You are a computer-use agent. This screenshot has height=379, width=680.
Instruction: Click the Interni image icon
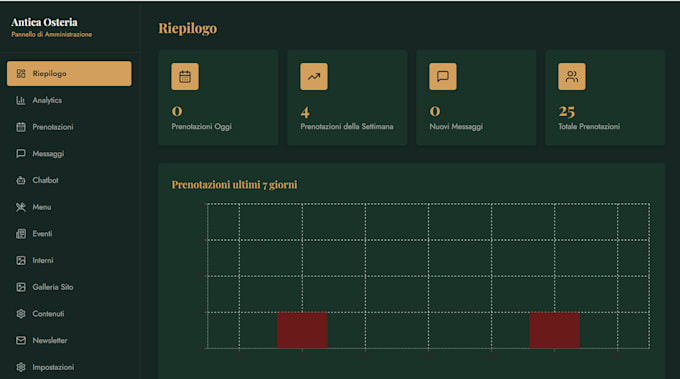point(21,260)
